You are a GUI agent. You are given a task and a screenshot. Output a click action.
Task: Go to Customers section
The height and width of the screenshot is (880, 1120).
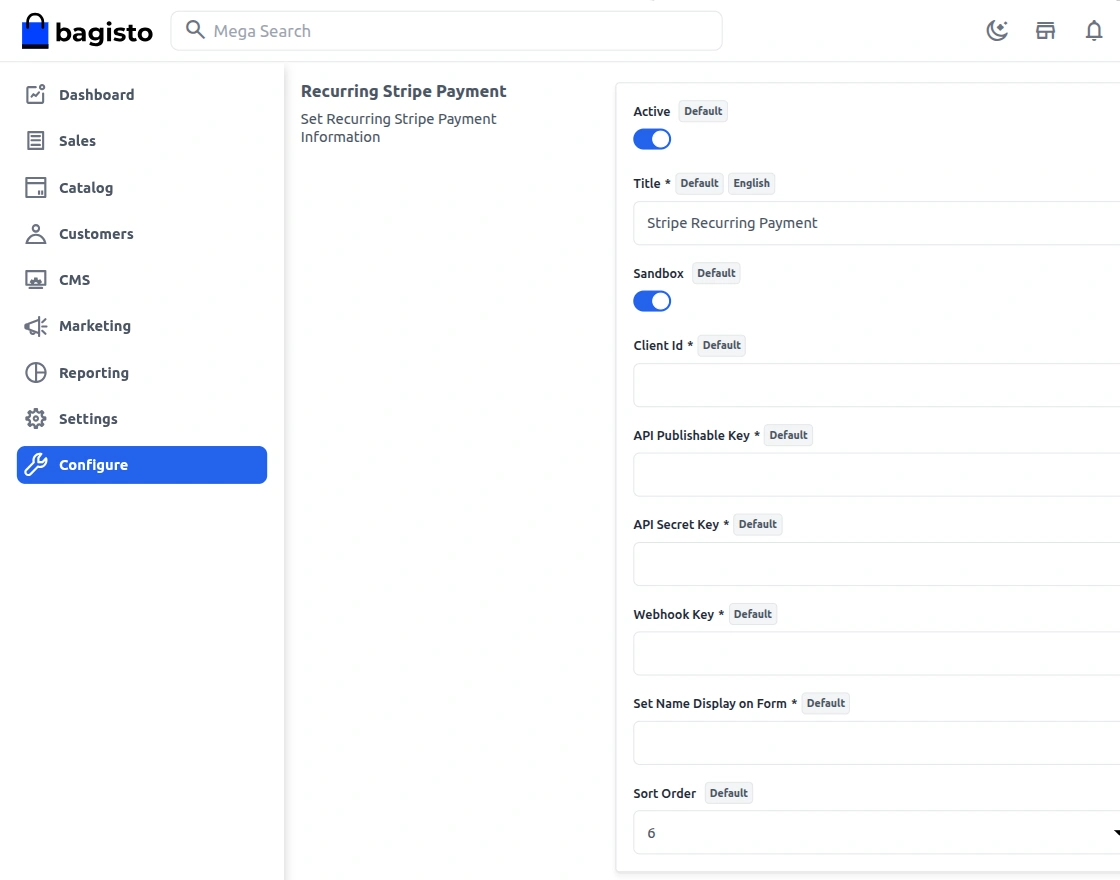[x=96, y=234]
